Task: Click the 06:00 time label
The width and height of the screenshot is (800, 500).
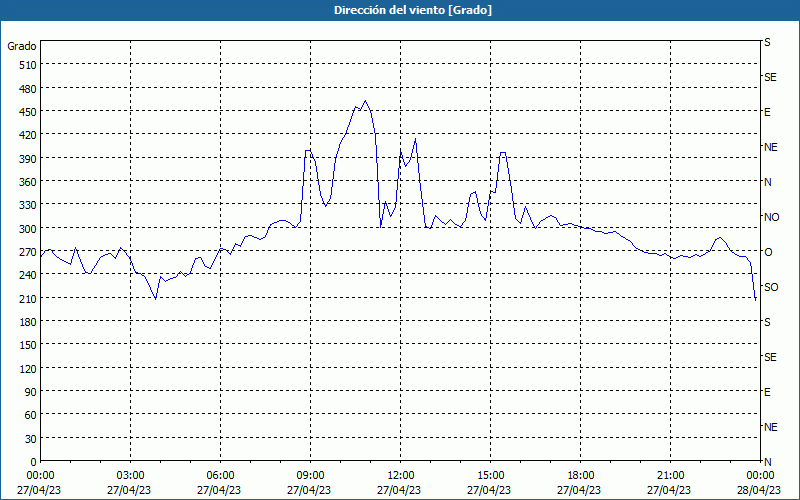Action: point(220,476)
